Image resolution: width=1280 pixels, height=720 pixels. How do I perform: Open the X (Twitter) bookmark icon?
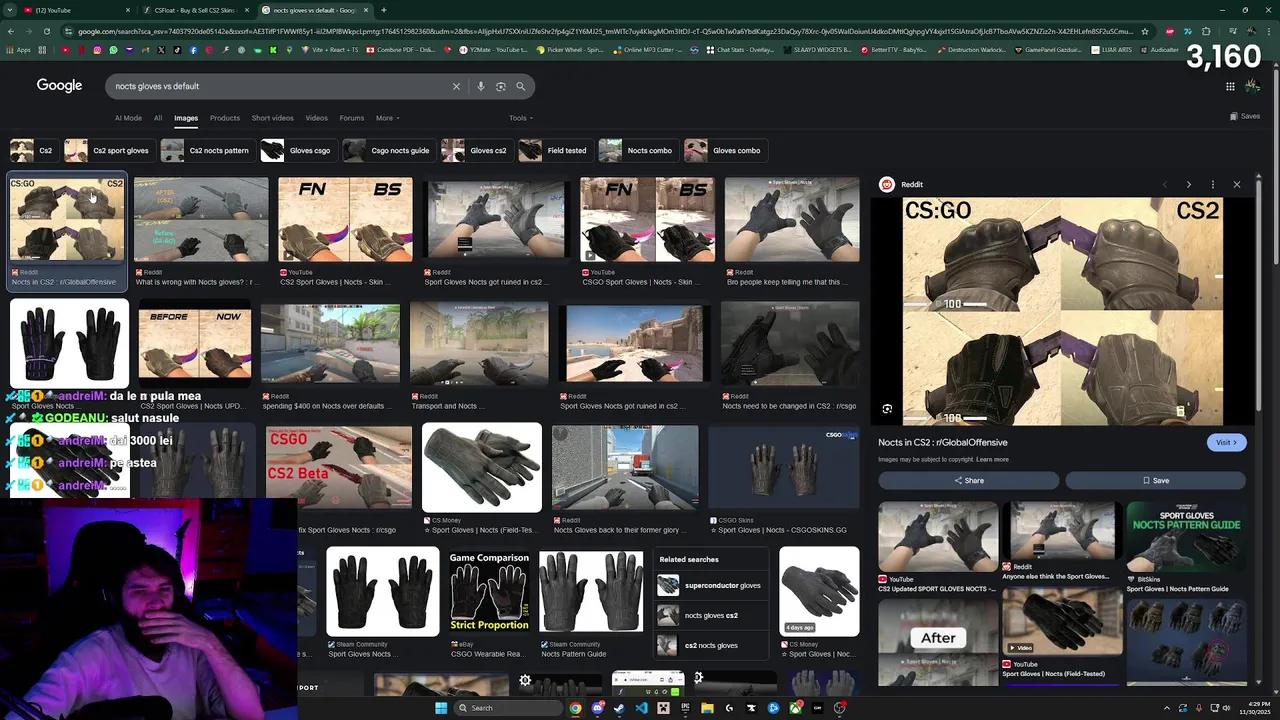161,49
